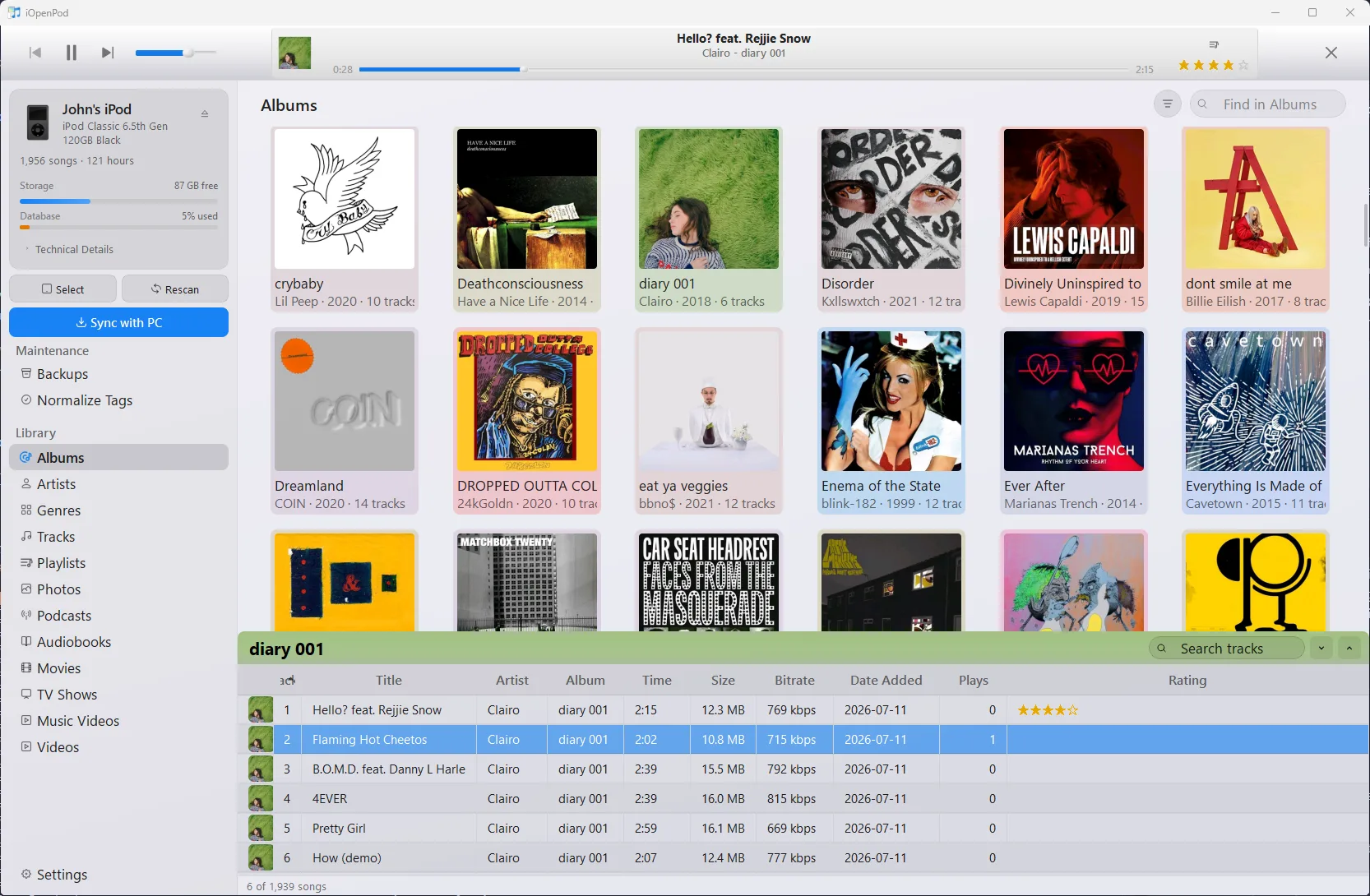The image size is (1370, 896).
Task: Click the Select button
Action: [x=62, y=289]
